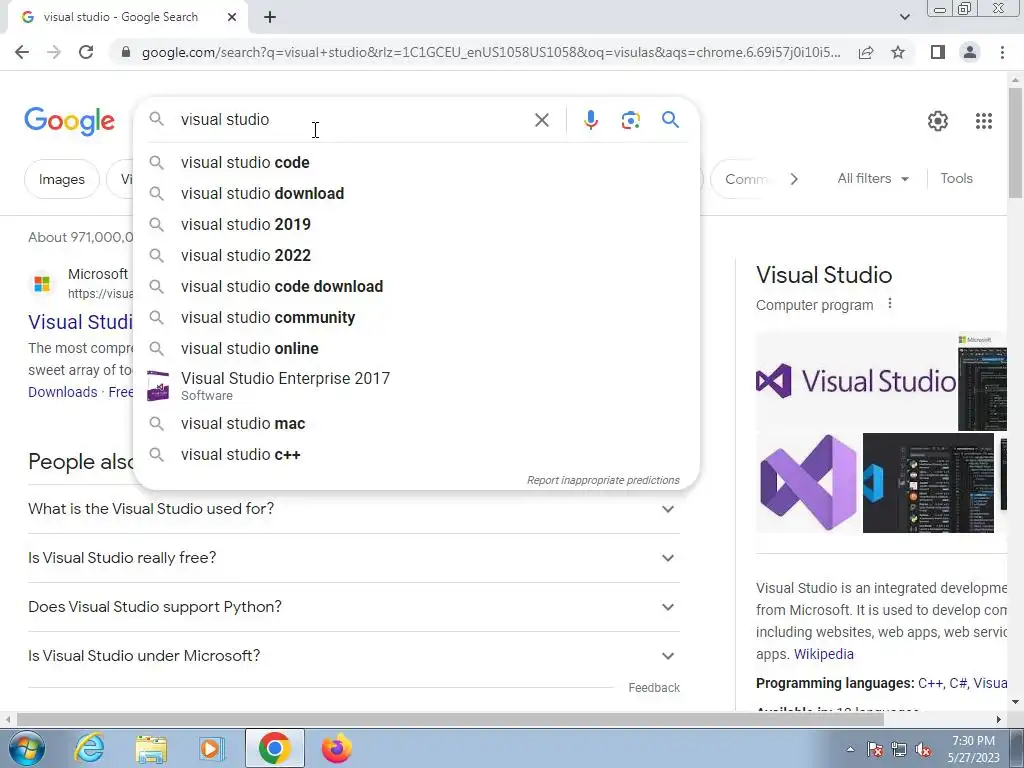Open the Windows Start button
Screen dimensions: 1024x768
(26, 748)
